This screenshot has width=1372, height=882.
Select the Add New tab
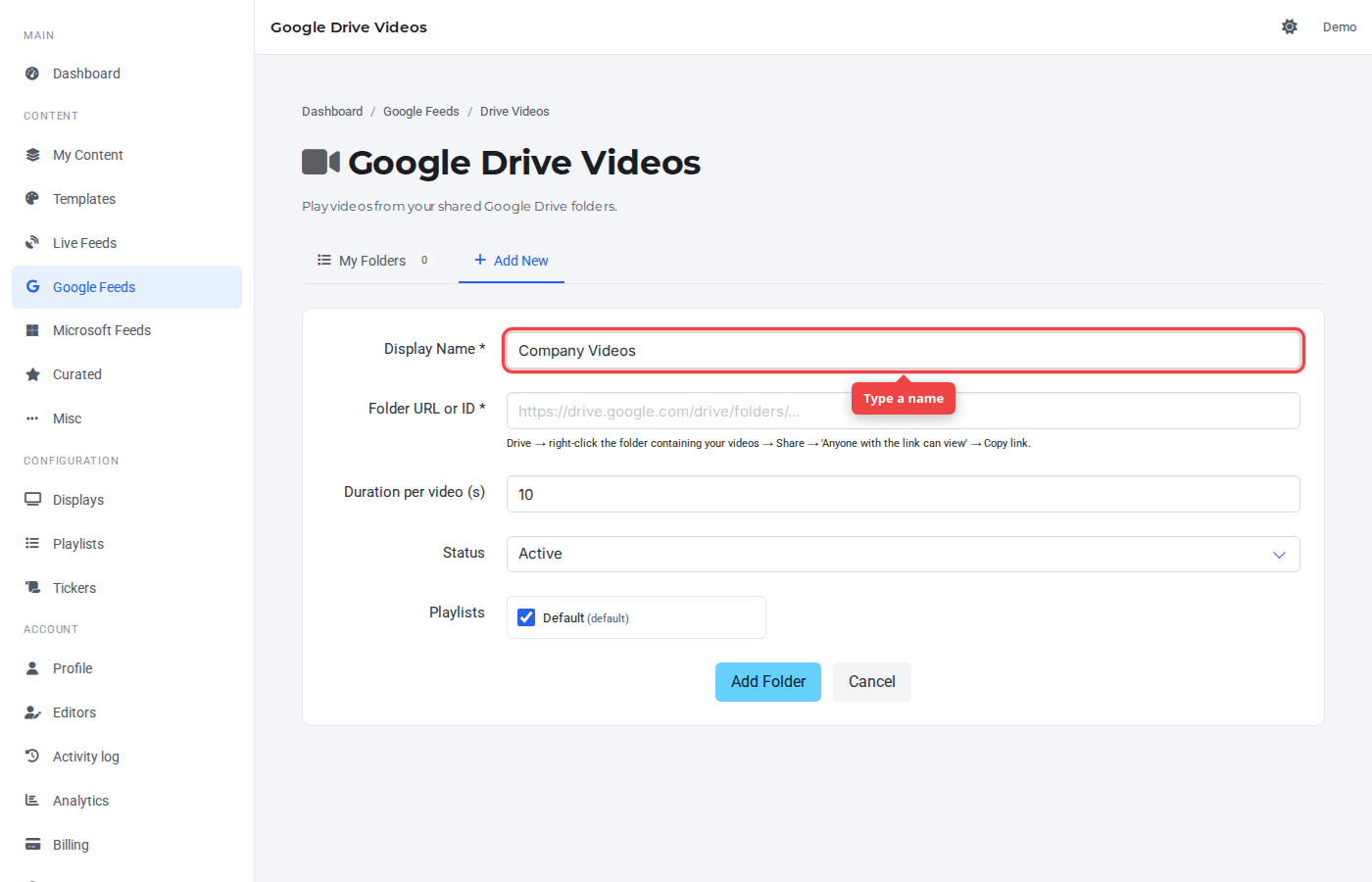pos(512,261)
